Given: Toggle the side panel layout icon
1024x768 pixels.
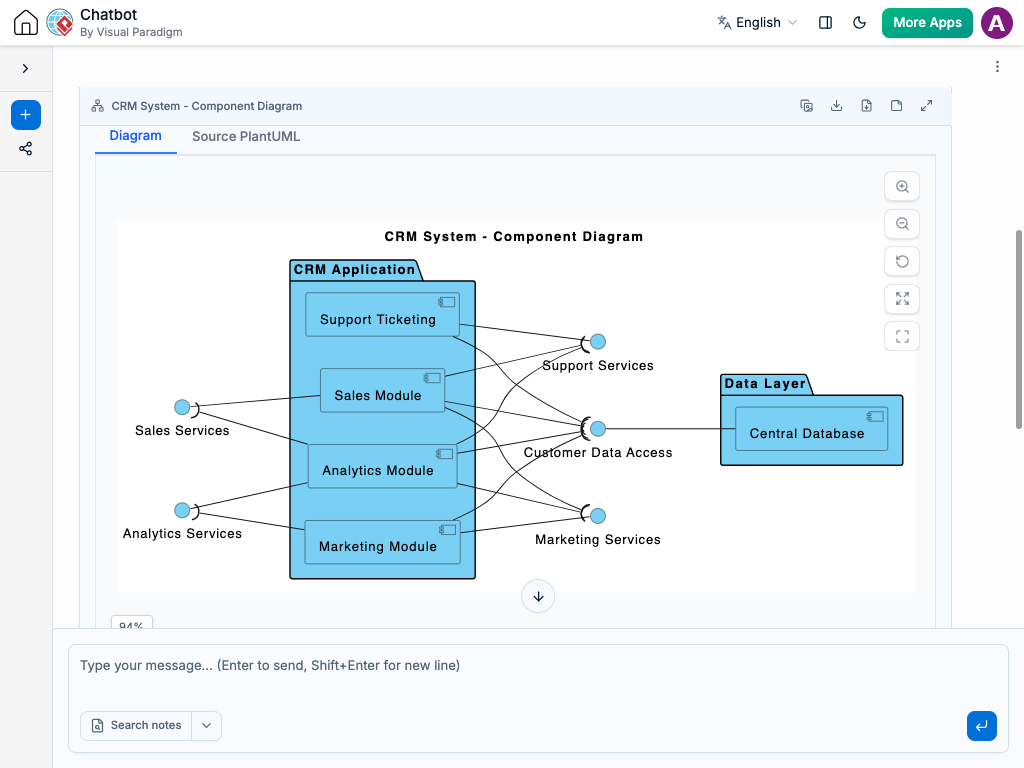Looking at the screenshot, I should (x=825, y=23).
